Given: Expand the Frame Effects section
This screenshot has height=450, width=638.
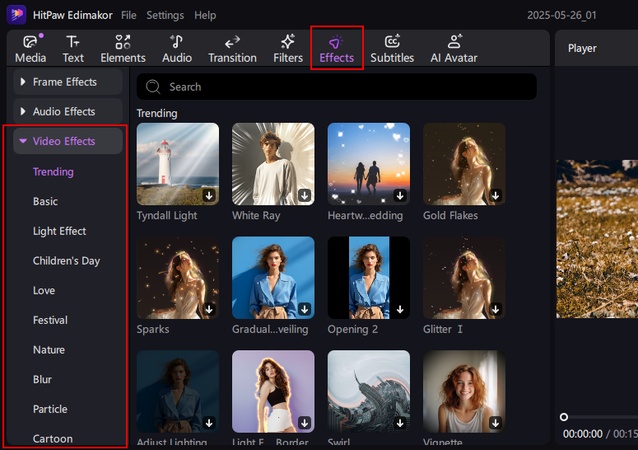Looking at the screenshot, I should click(68, 82).
